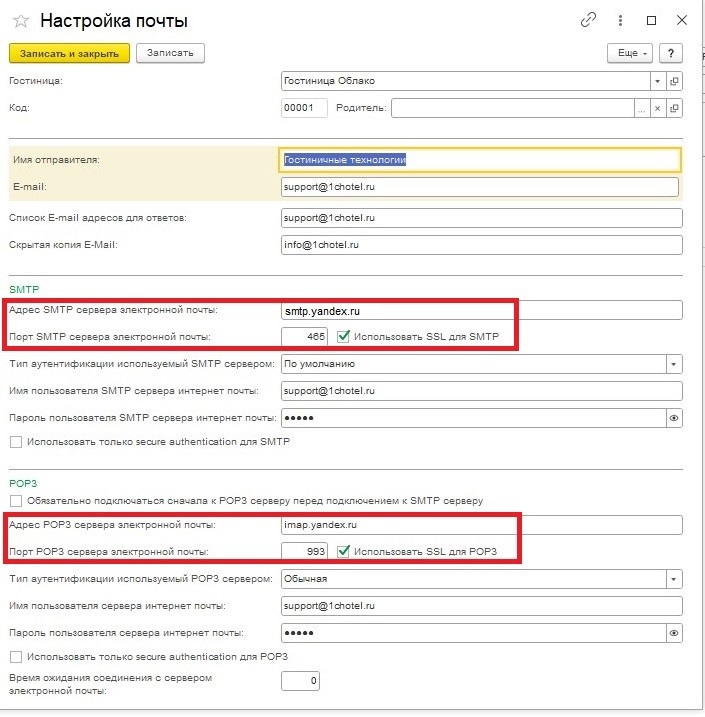Click SMTP user name field

(481, 391)
